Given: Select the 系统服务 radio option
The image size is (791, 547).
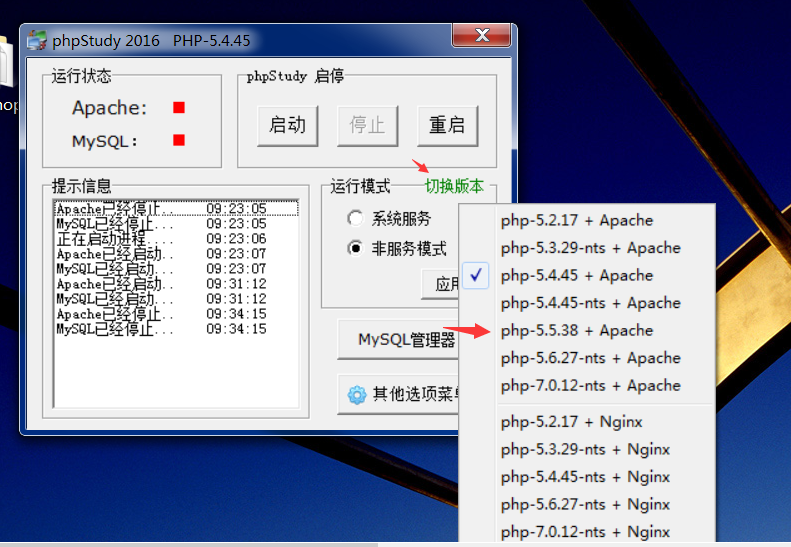Looking at the screenshot, I should tap(355, 218).
